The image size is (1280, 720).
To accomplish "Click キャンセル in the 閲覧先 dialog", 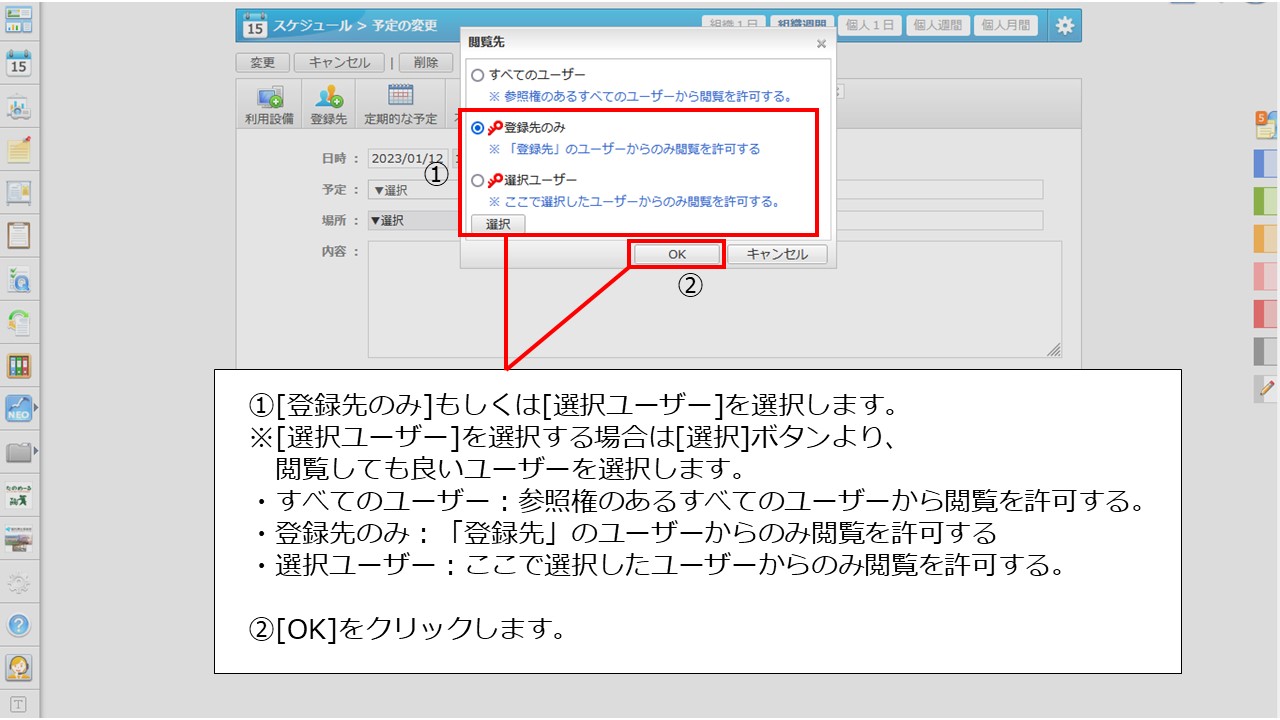I will 777,254.
